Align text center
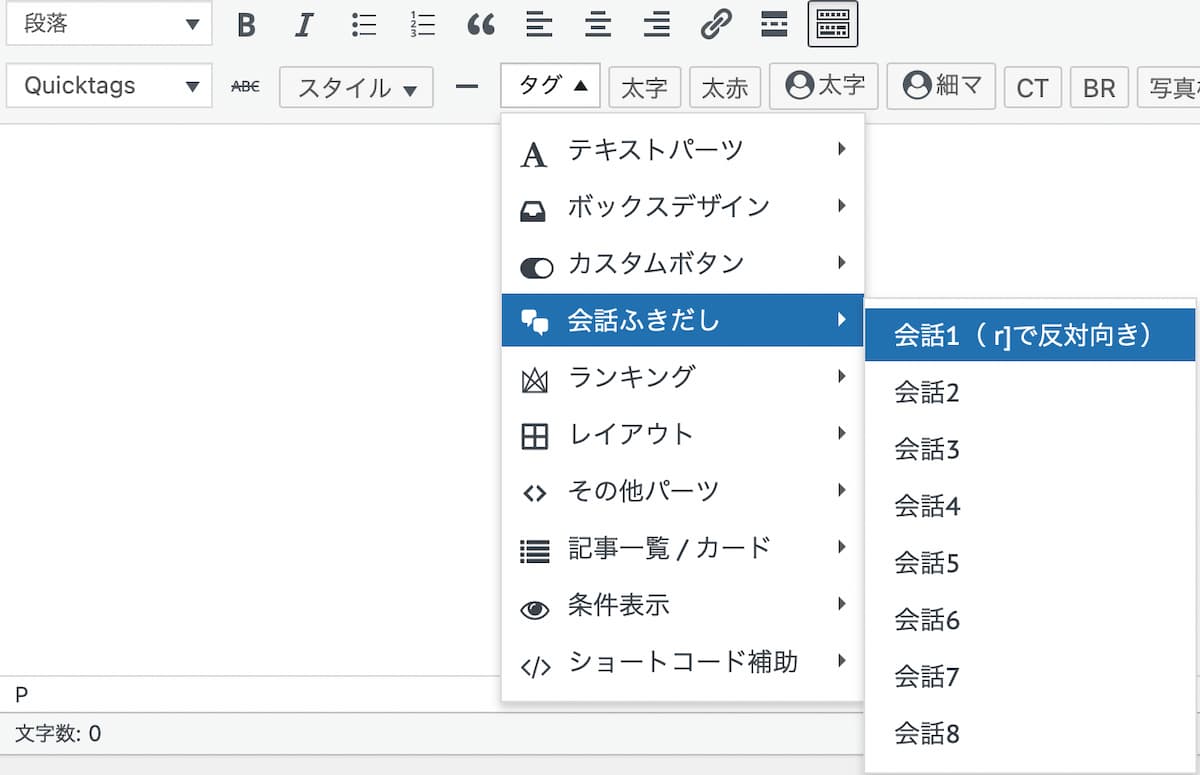The height and width of the screenshot is (775, 1200). point(598,25)
